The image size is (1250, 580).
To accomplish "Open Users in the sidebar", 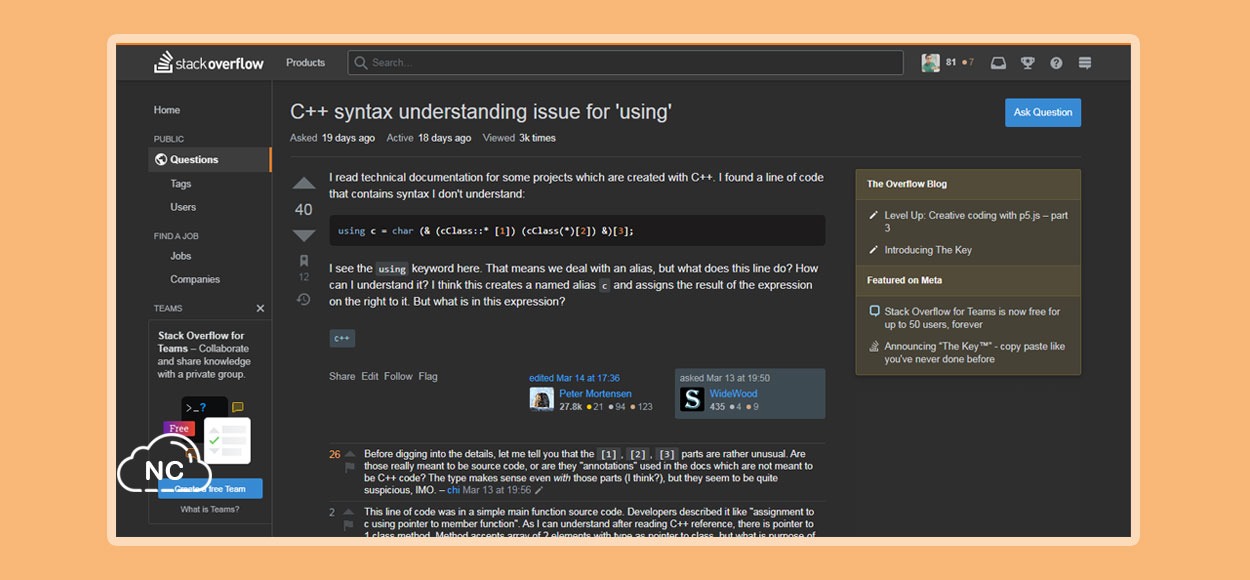I will point(183,207).
